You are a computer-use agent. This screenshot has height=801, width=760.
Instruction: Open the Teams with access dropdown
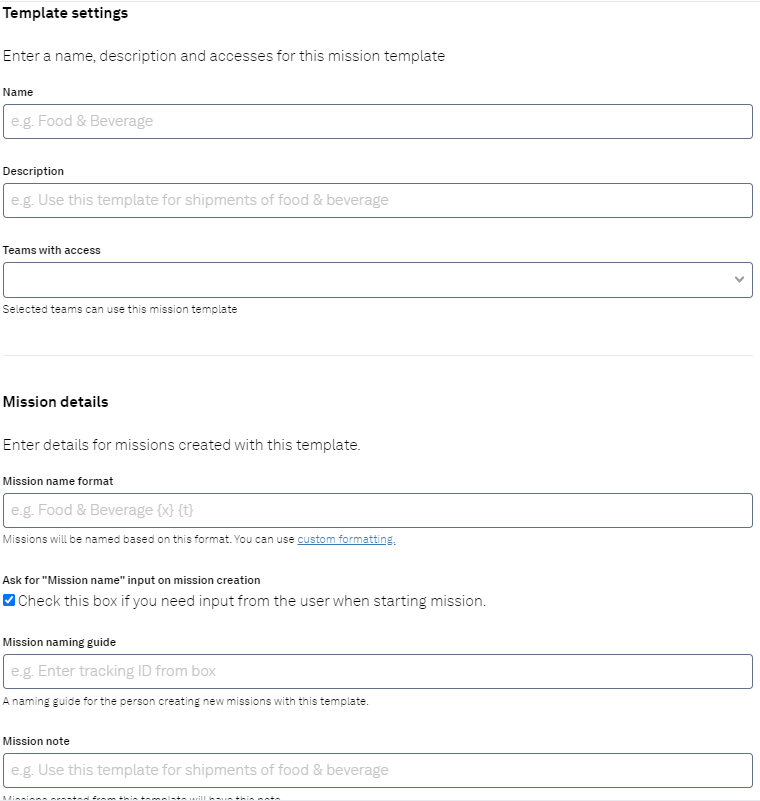[x=378, y=280]
